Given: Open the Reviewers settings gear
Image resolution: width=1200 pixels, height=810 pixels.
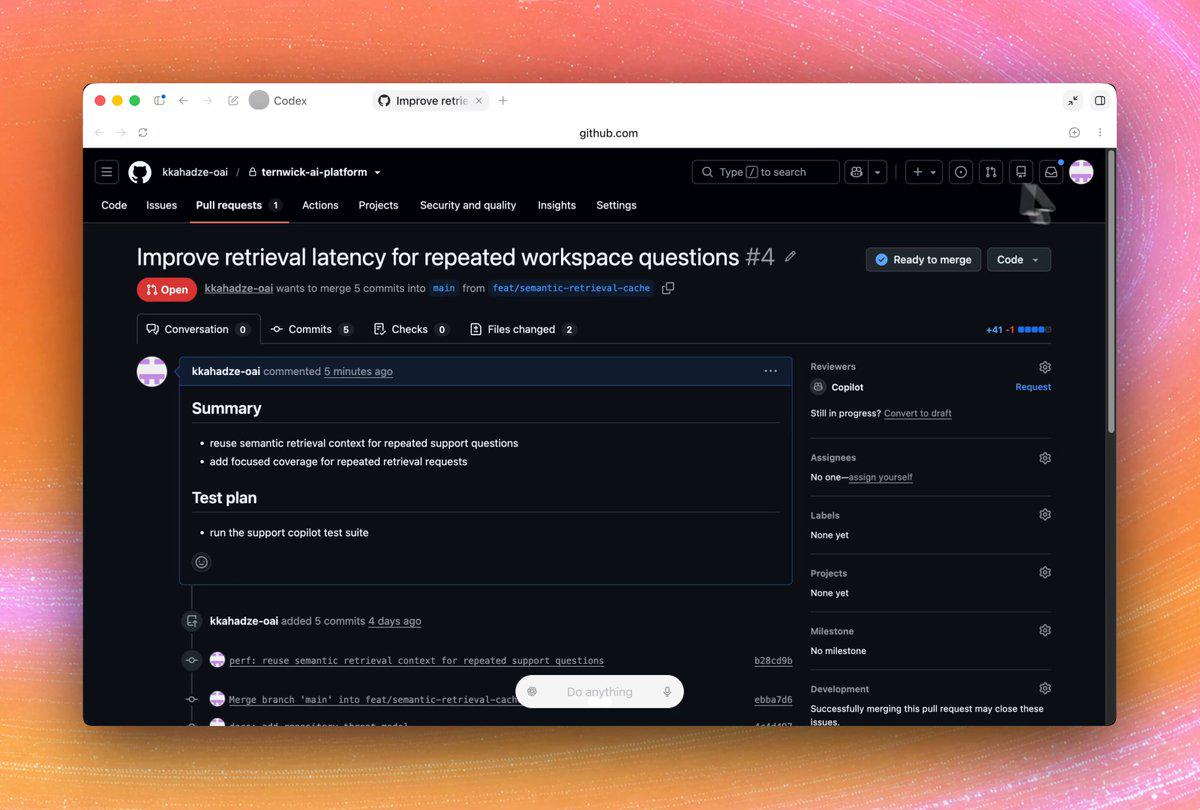Looking at the screenshot, I should pos(1045,367).
